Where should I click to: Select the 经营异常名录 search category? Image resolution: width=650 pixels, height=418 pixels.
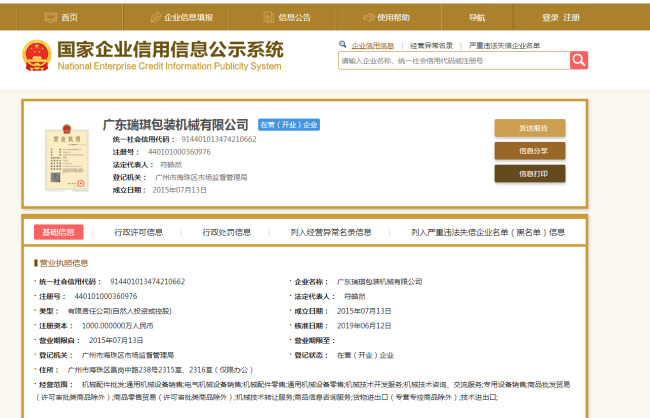pyautogui.click(x=432, y=45)
